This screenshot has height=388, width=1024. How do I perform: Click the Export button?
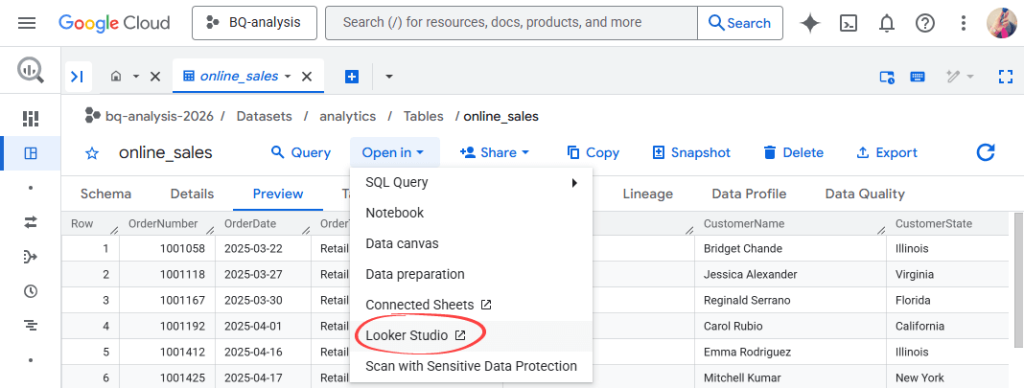coord(887,152)
